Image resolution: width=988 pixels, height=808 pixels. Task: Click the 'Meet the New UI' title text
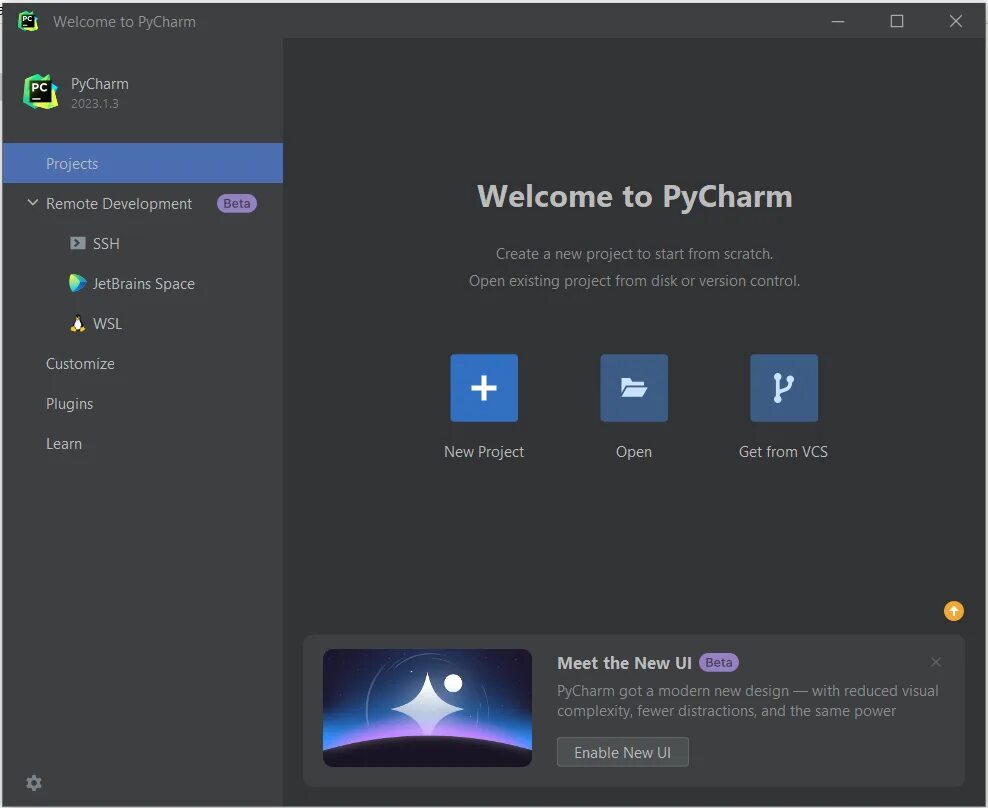click(x=624, y=663)
